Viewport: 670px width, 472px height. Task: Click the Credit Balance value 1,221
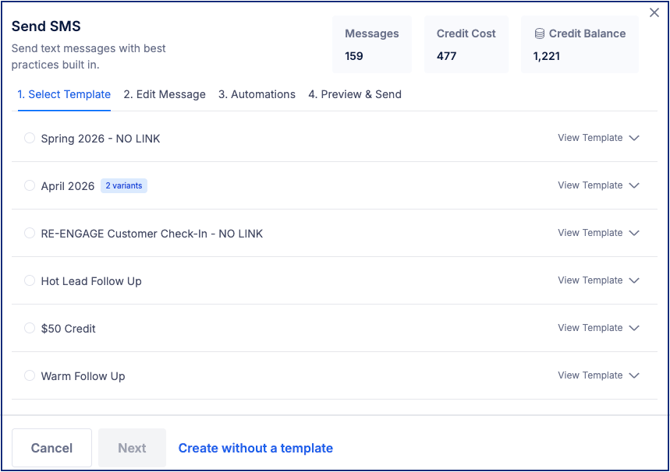pyautogui.click(x=547, y=56)
